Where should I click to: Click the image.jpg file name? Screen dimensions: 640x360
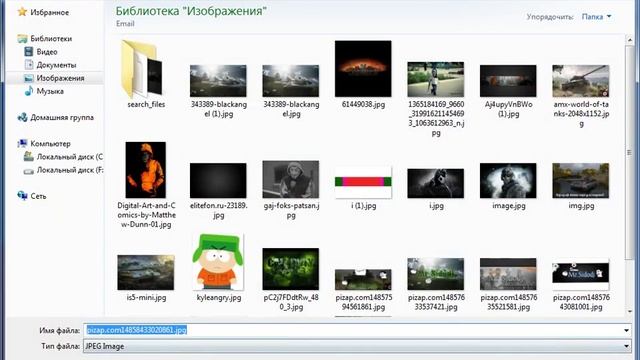[509, 206]
